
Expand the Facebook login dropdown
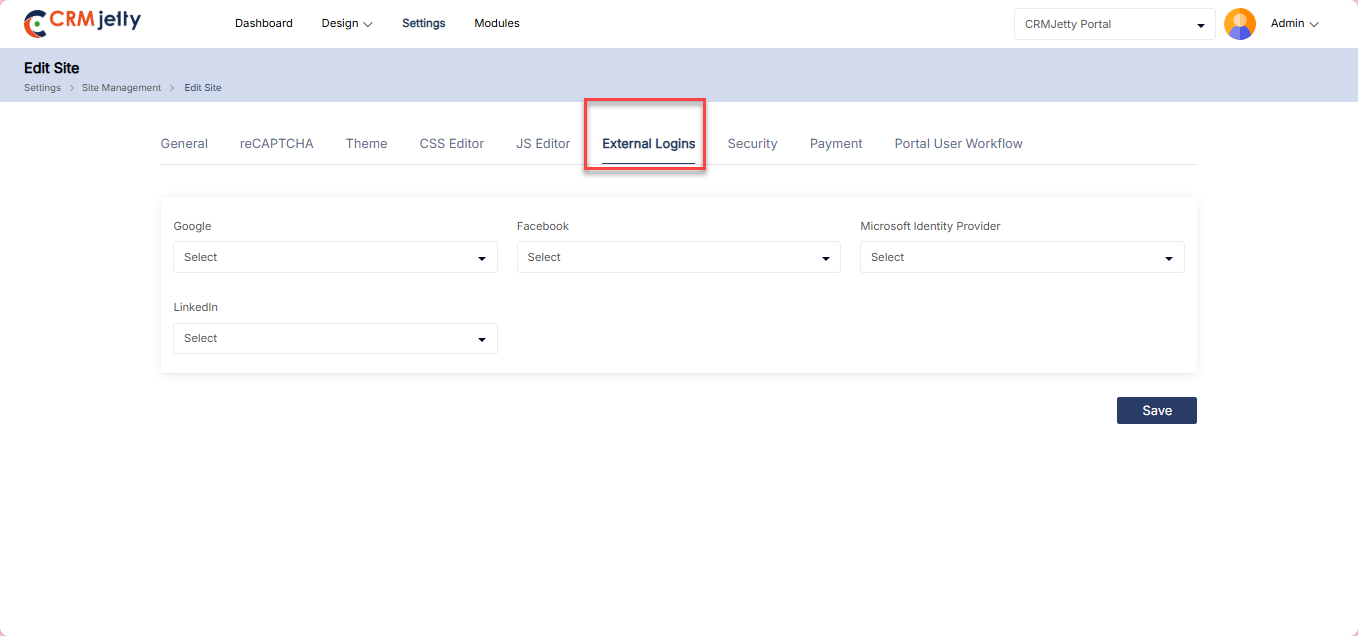[678, 257]
